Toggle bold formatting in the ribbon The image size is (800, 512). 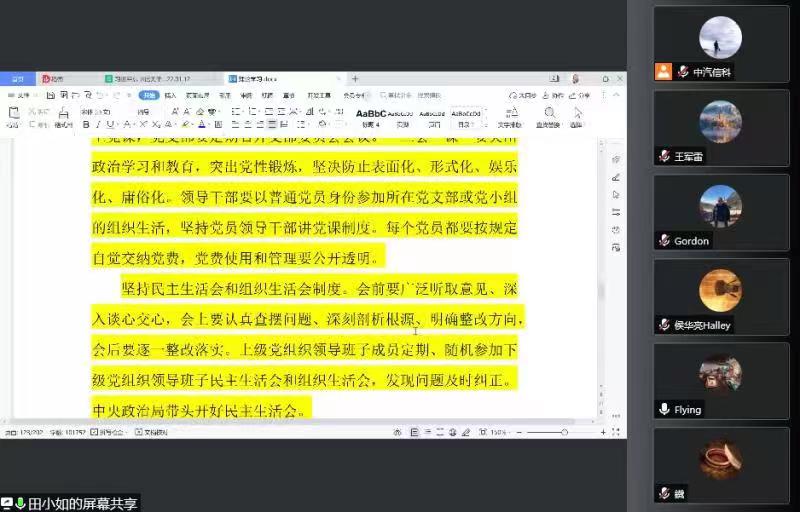[86, 125]
